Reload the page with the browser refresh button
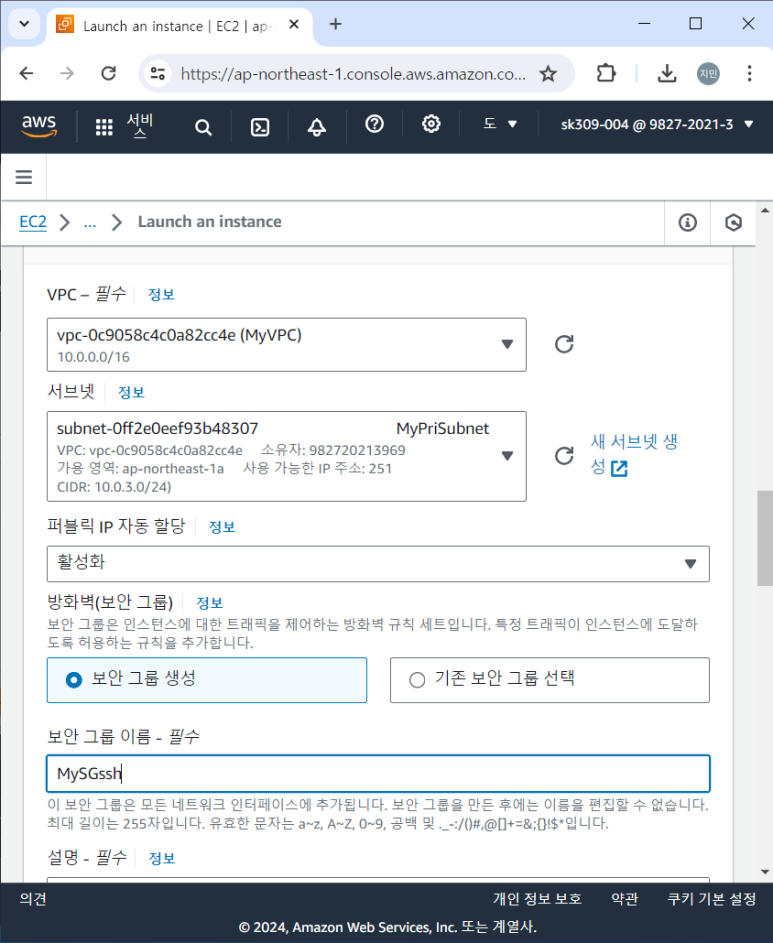This screenshot has height=943, width=773. click(x=108, y=73)
